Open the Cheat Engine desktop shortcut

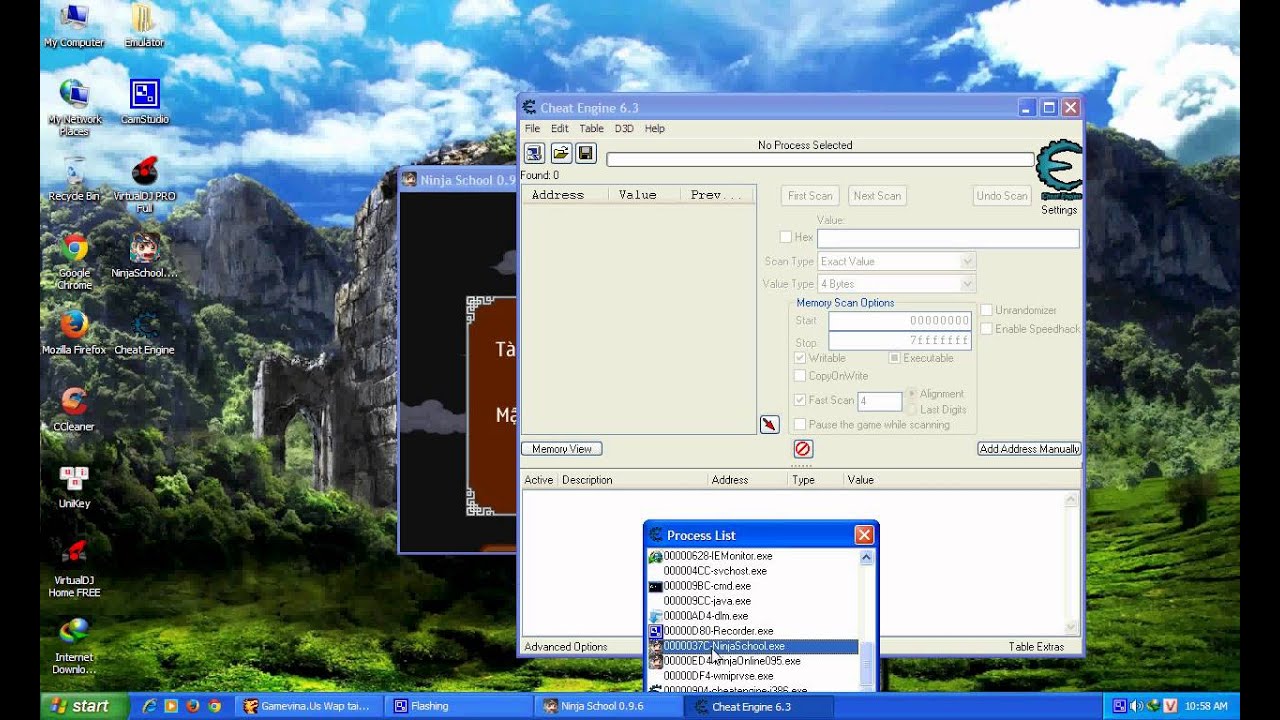[x=145, y=333]
